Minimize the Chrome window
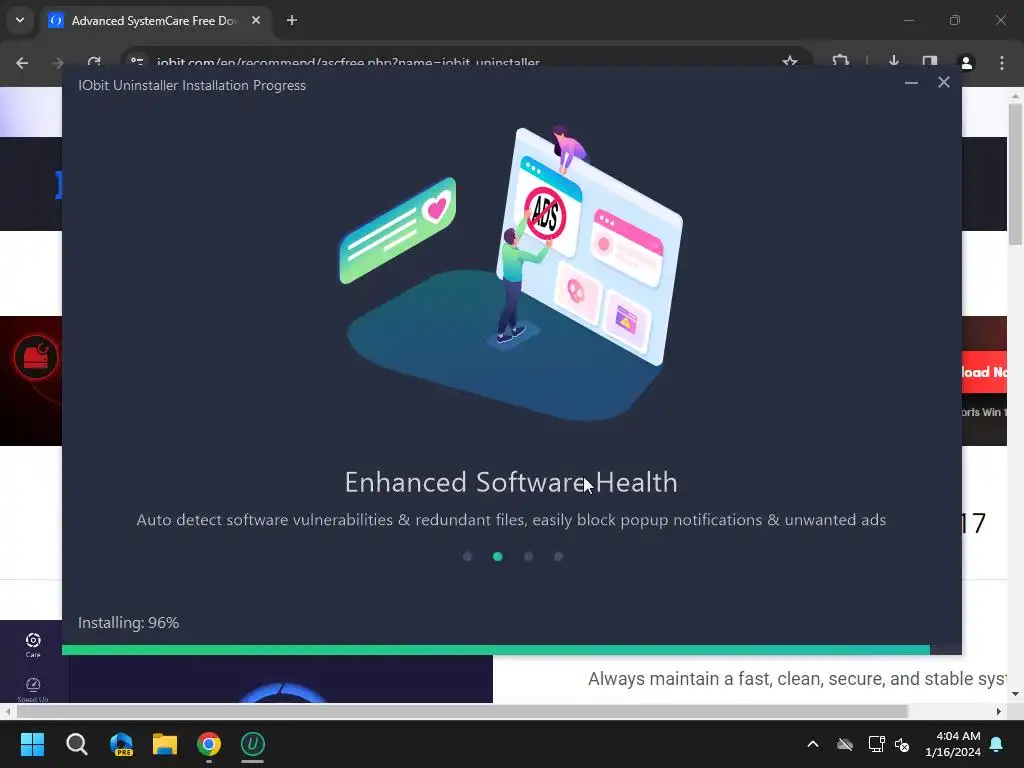 coord(908,20)
